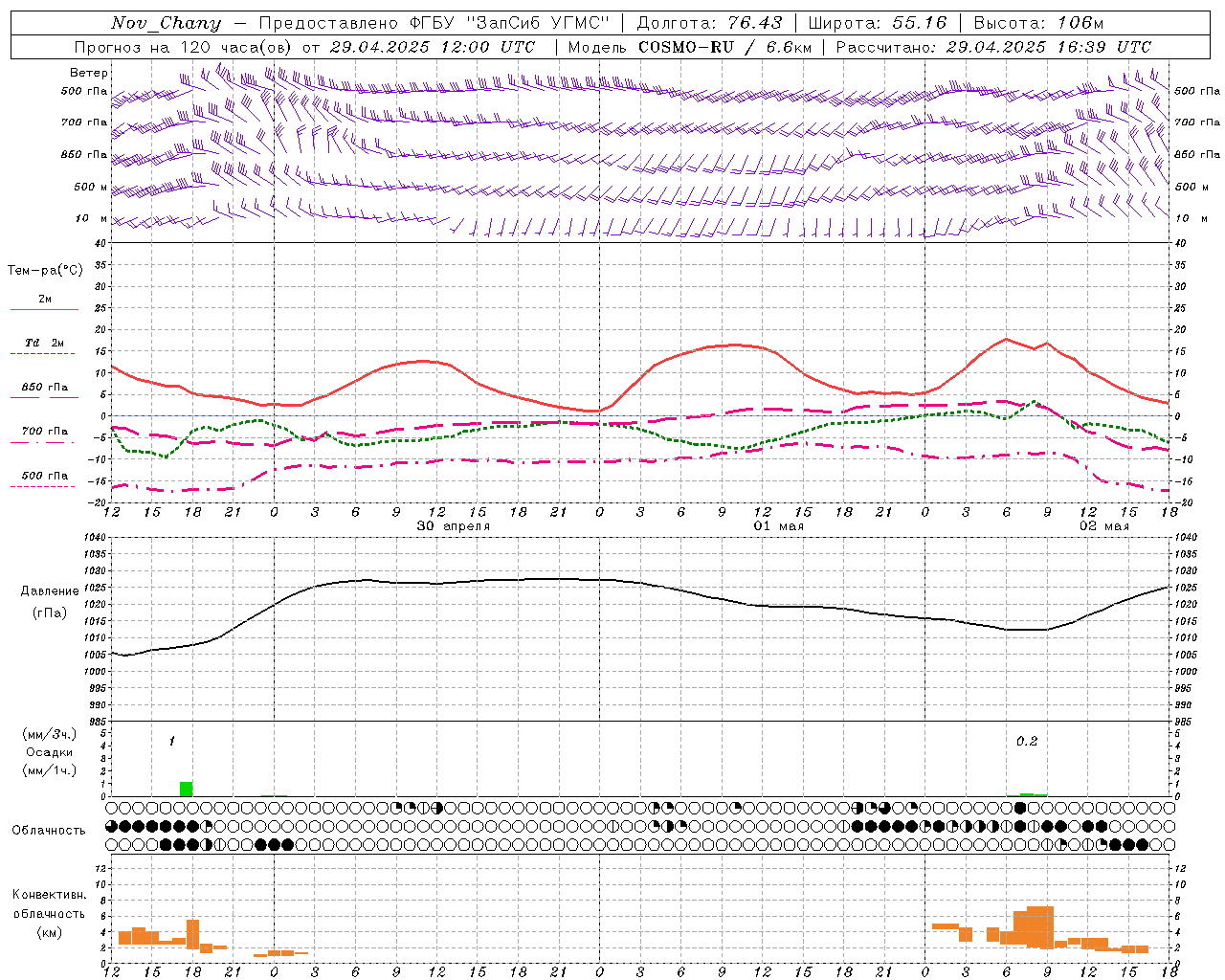Screen dimensions: 1225x980
Task: Click the '0.2' precipitation amount value
Action: pyautogui.click(x=1027, y=741)
